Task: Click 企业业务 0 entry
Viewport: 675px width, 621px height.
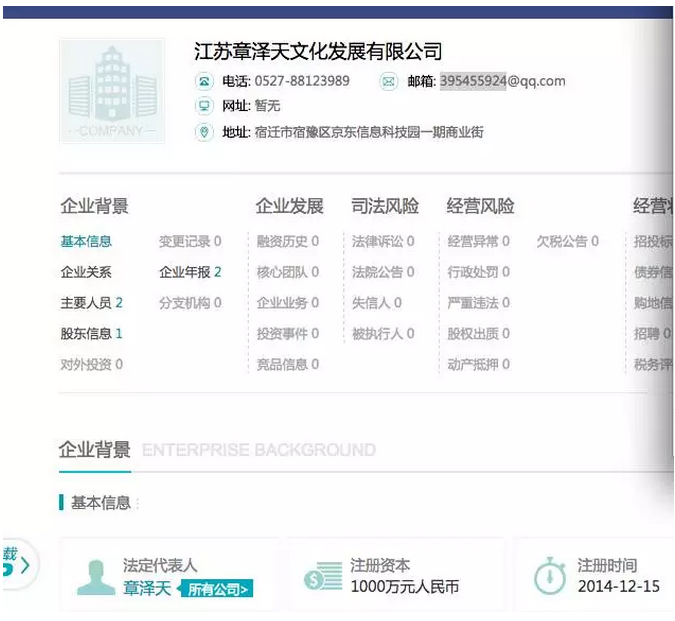Action: (288, 303)
